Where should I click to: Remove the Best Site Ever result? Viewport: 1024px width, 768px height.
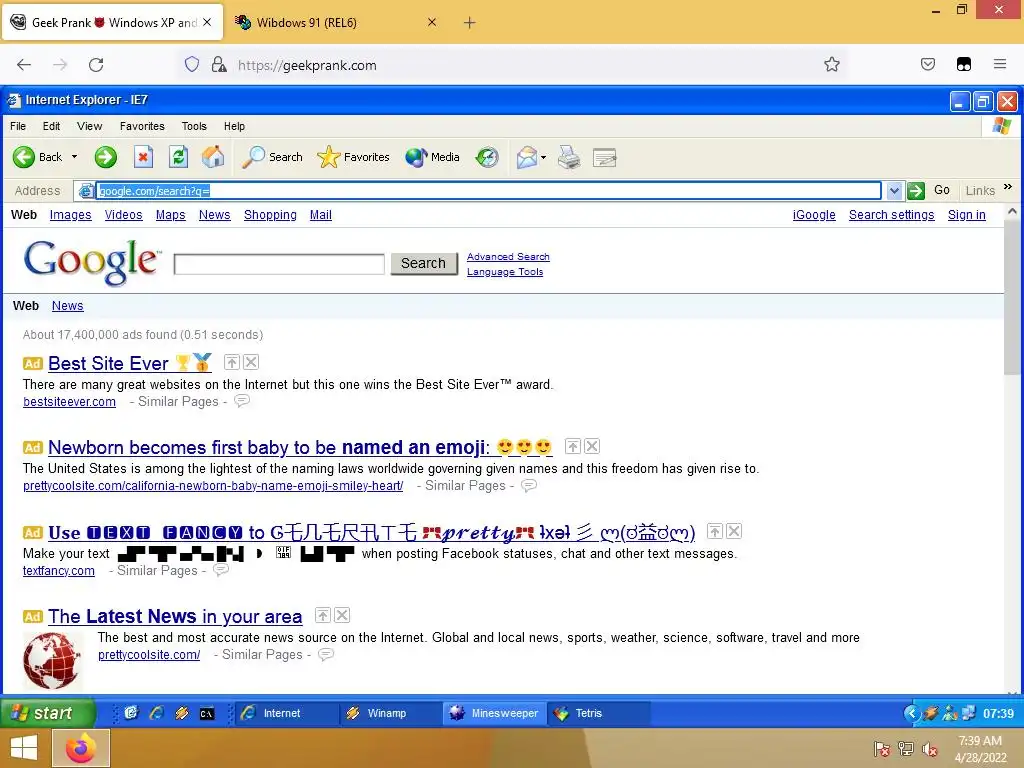click(251, 362)
